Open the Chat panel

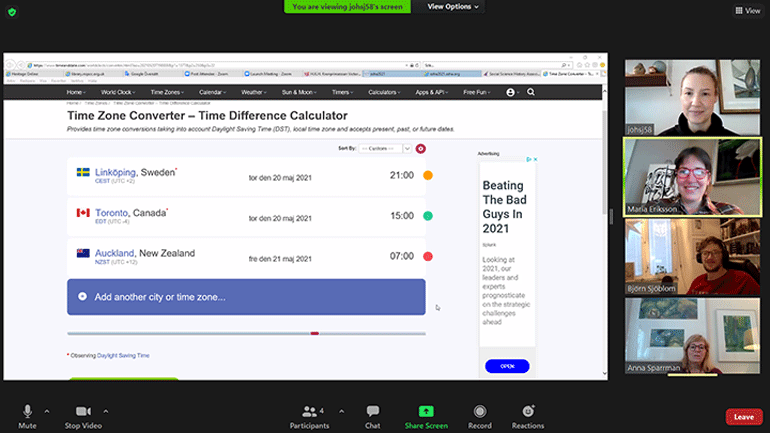pyautogui.click(x=373, y=416)
